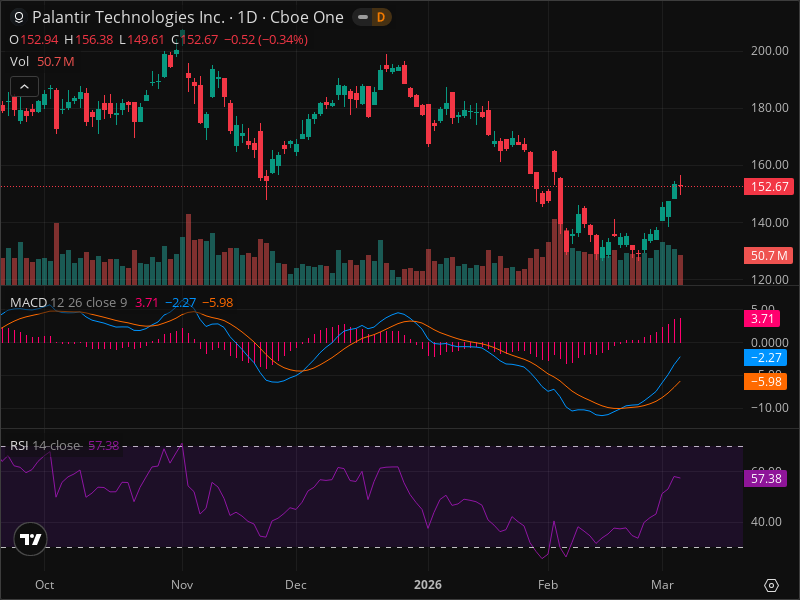Click the Oct label on time axis
Screen dimensions: 800x600
pyautogui.click(x=44, y=585)
